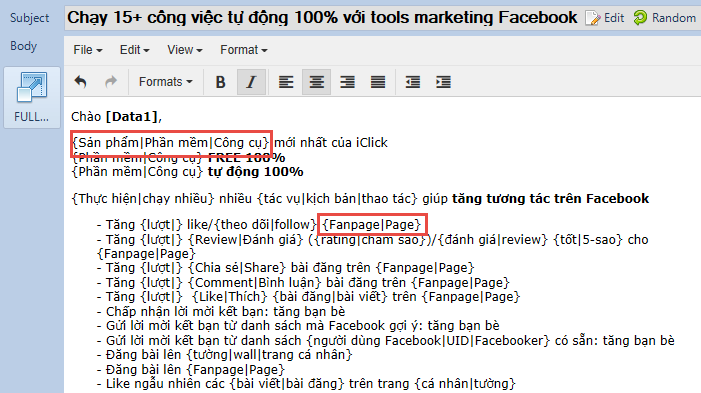Open the File menu
701x393 pixels.
(x=88, y=50)
